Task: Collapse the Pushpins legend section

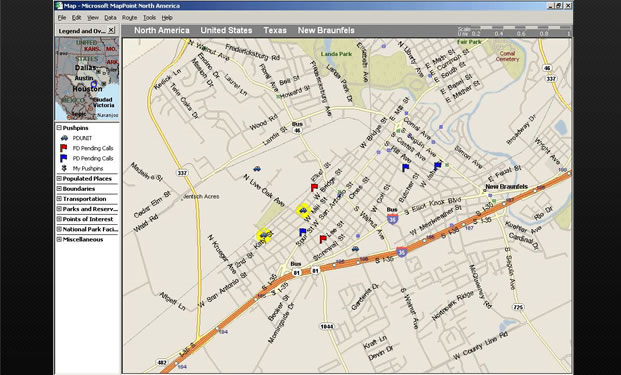Action: coord(59,128)
